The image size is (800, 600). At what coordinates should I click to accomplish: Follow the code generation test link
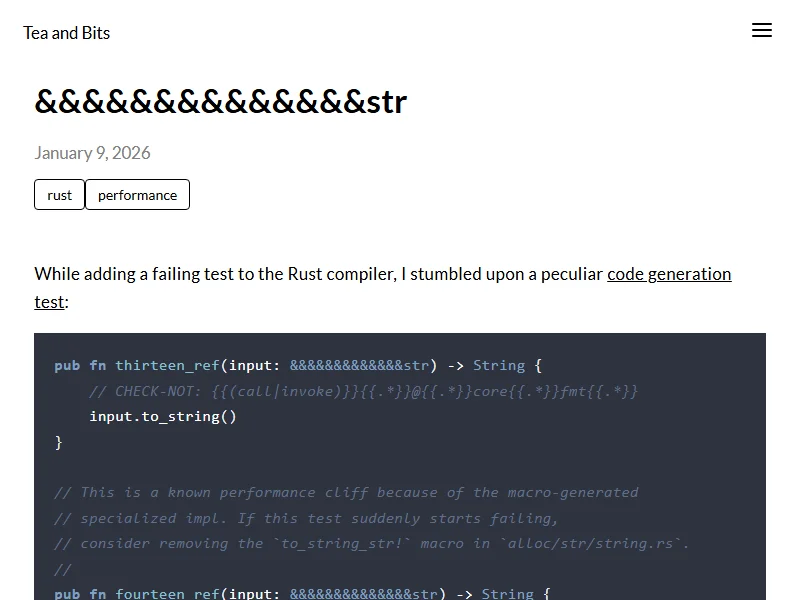coord(668,274)
